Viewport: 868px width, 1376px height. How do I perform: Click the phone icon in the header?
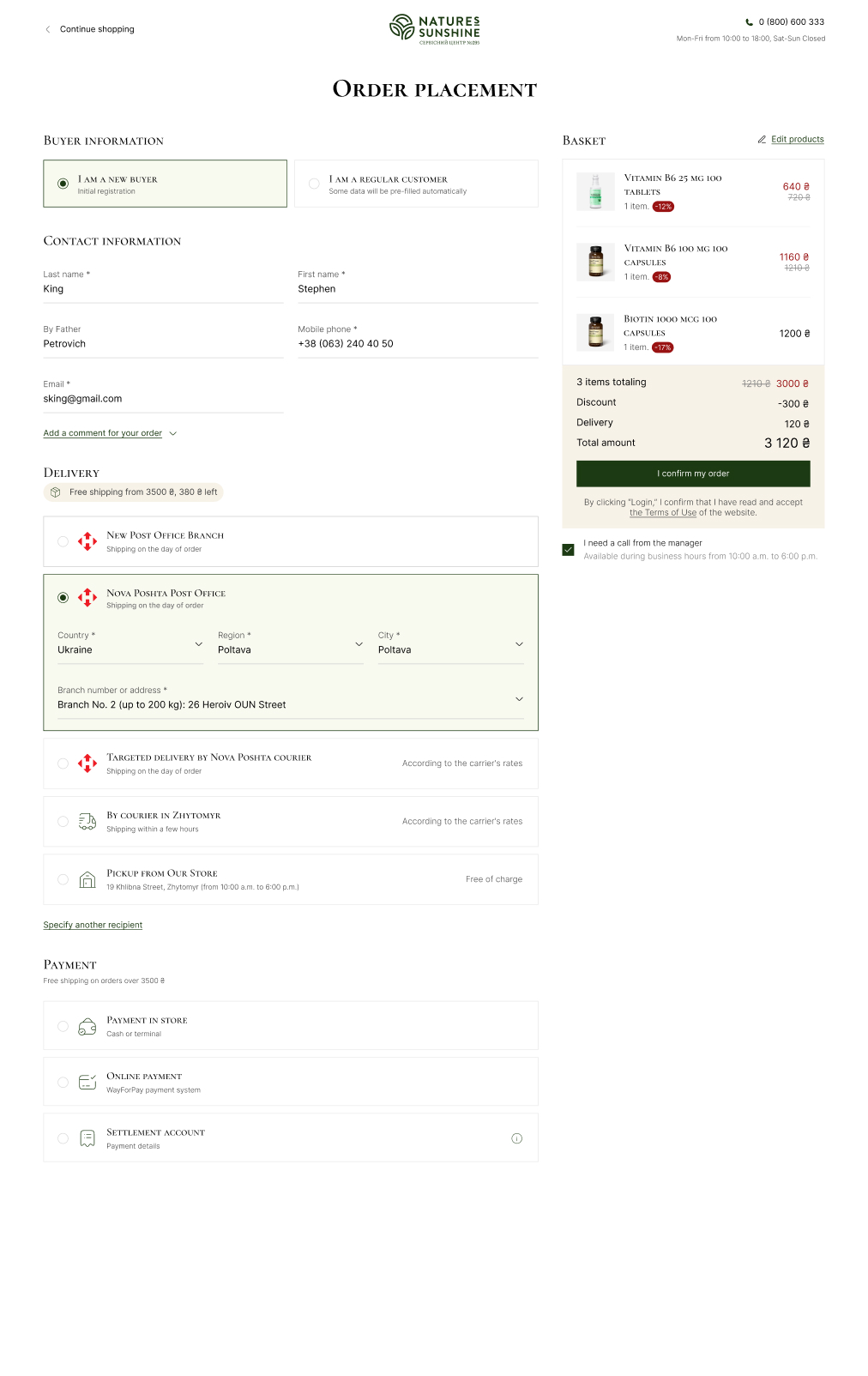coord(749,22)
